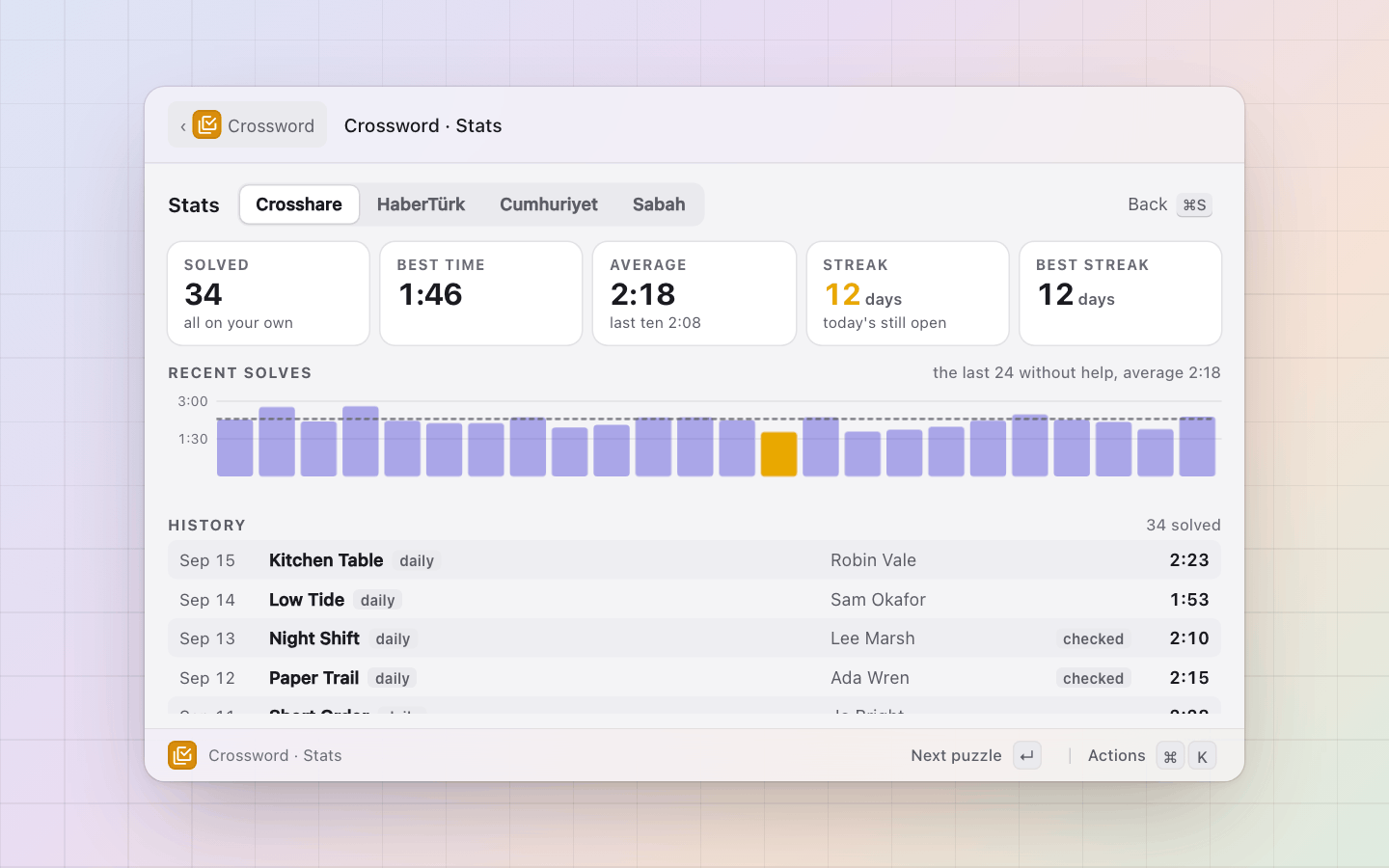The width and height of the screenshot is (1389, 868).
Task: Click the History heading
Action: tap(207, 526)
